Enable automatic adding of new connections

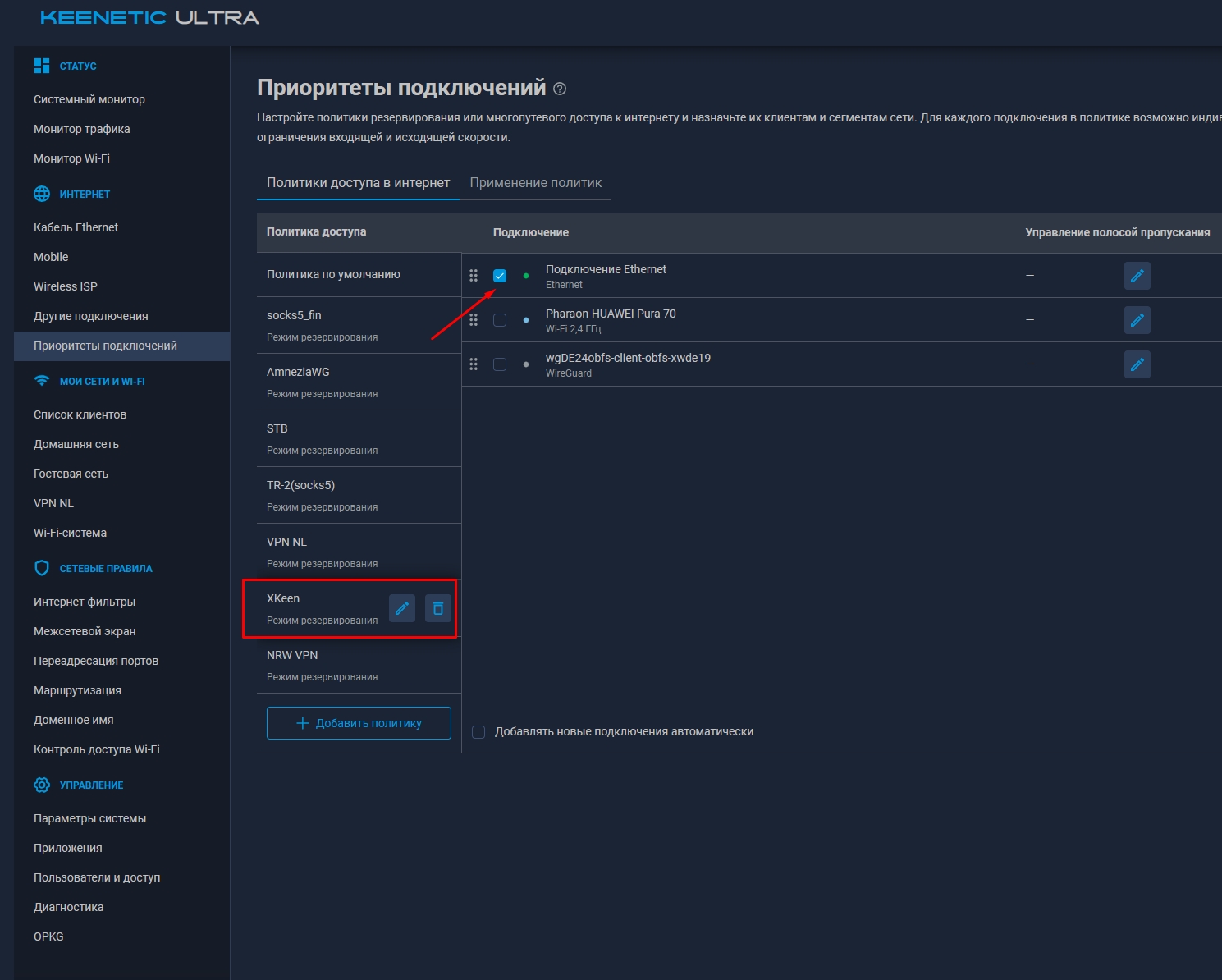(479, 730)
